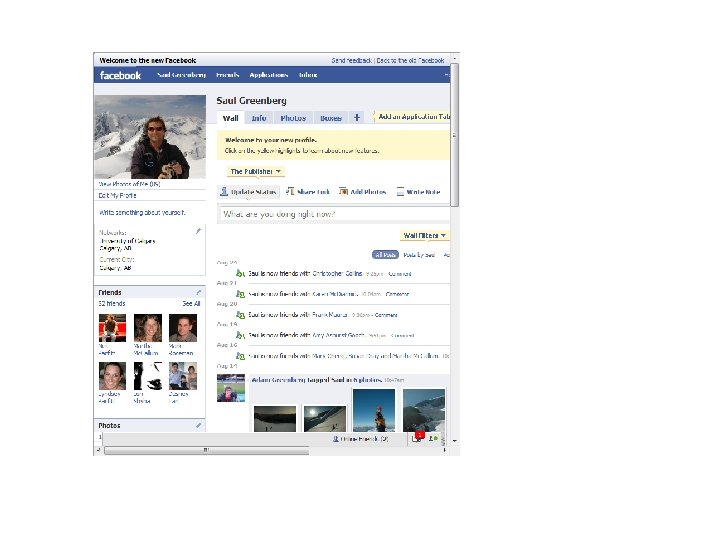Select the Posts by Saul filter

(419, 255)
